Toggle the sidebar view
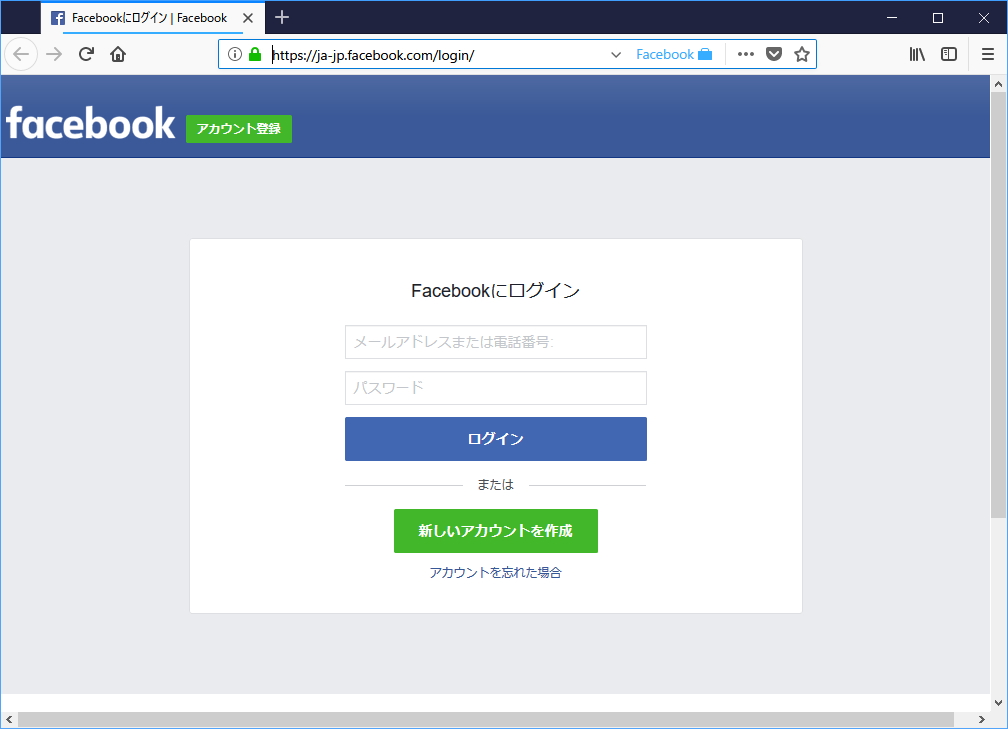Image resolution: width=1008 pixels, height=729 pixels. click(x=948, y=54)
